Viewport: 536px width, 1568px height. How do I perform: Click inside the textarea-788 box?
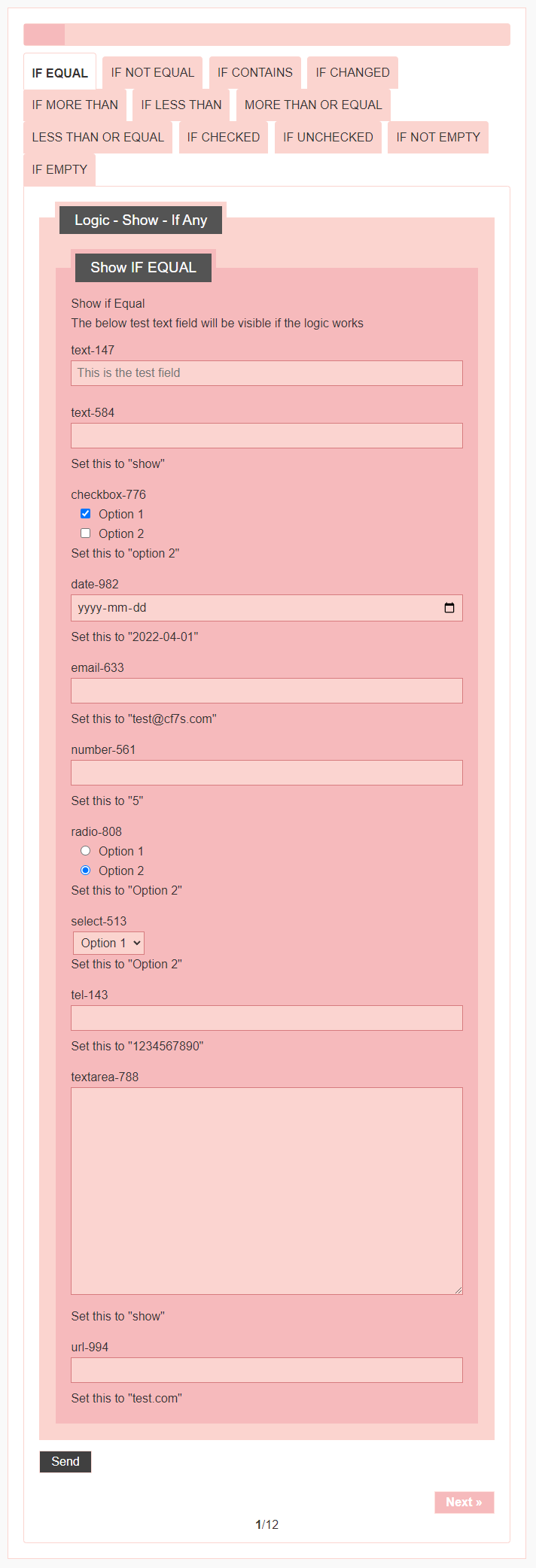pos(266,1190)
